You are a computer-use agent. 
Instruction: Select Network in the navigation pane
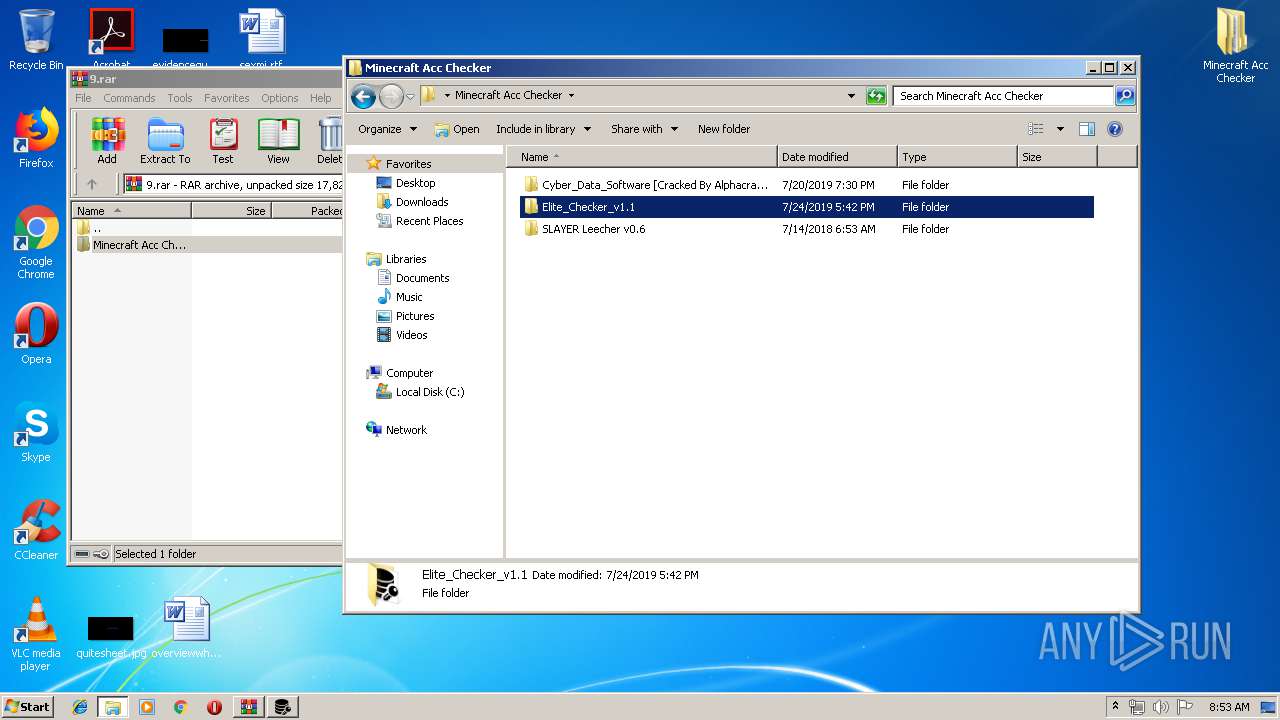click(x=397, y=430)
